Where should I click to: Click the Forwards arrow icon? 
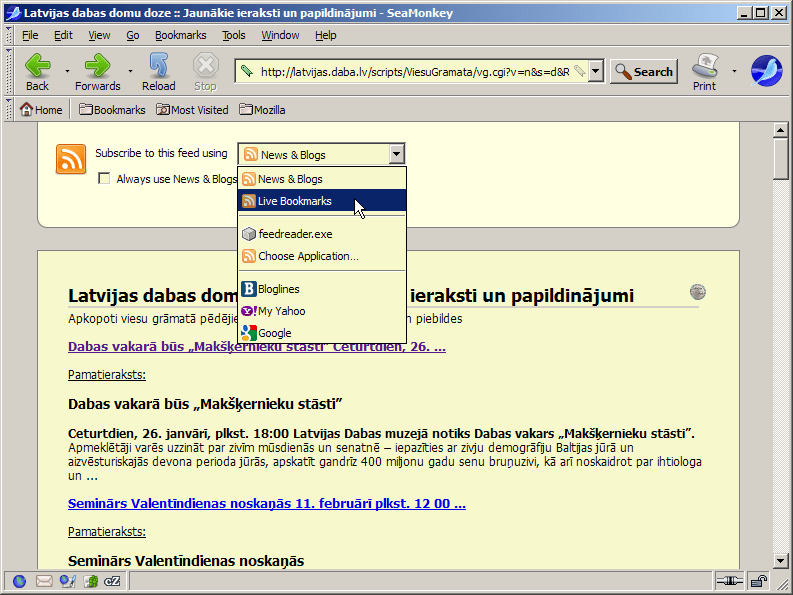tap(97, 65)
